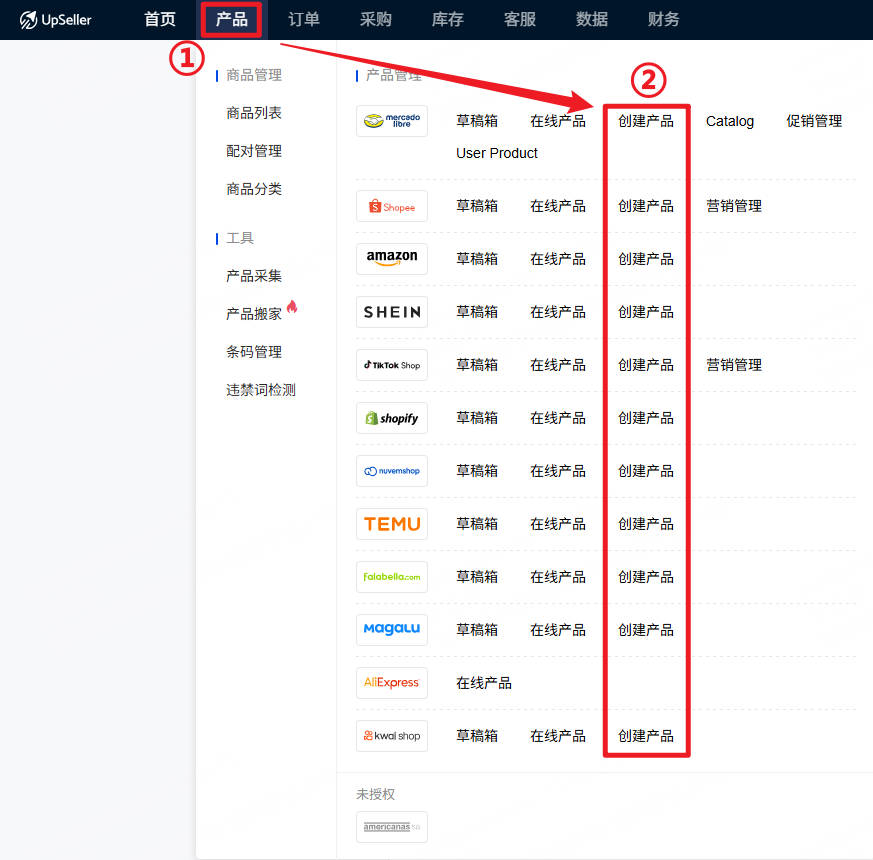Switch to the 库存 menu
Image resolution: width=873 pixels, height=860 pixels.
click(x=447, y=20)
